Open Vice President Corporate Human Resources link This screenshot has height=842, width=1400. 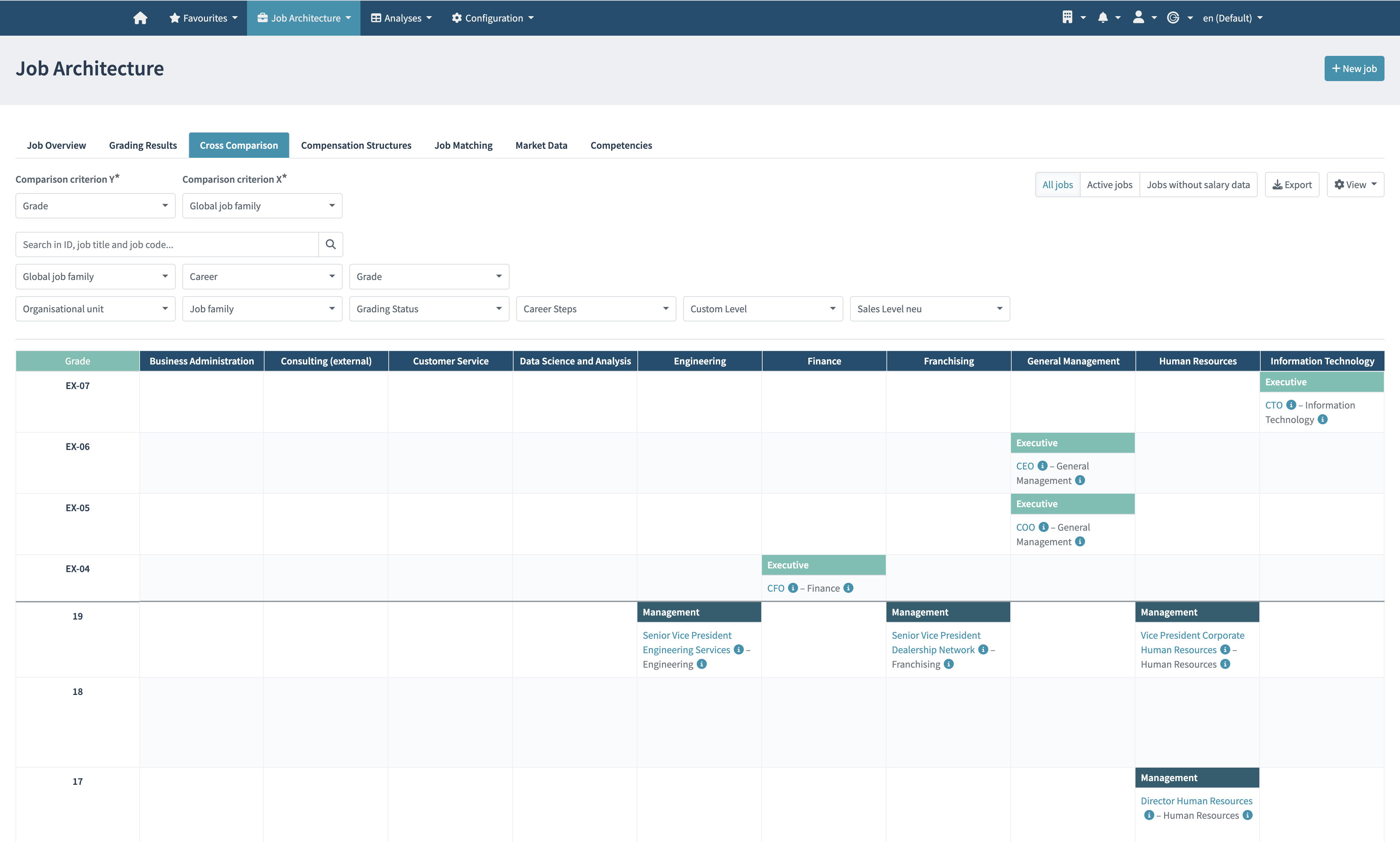click(x=1192, y=642)
